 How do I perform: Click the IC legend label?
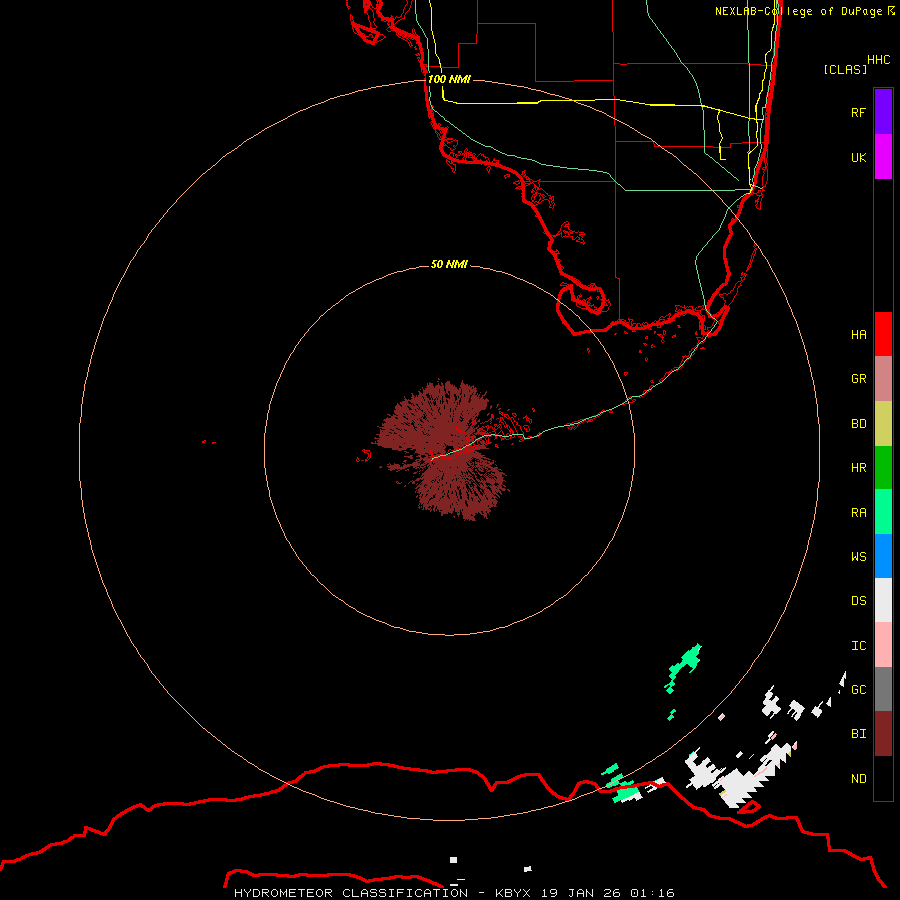(858, 646)
